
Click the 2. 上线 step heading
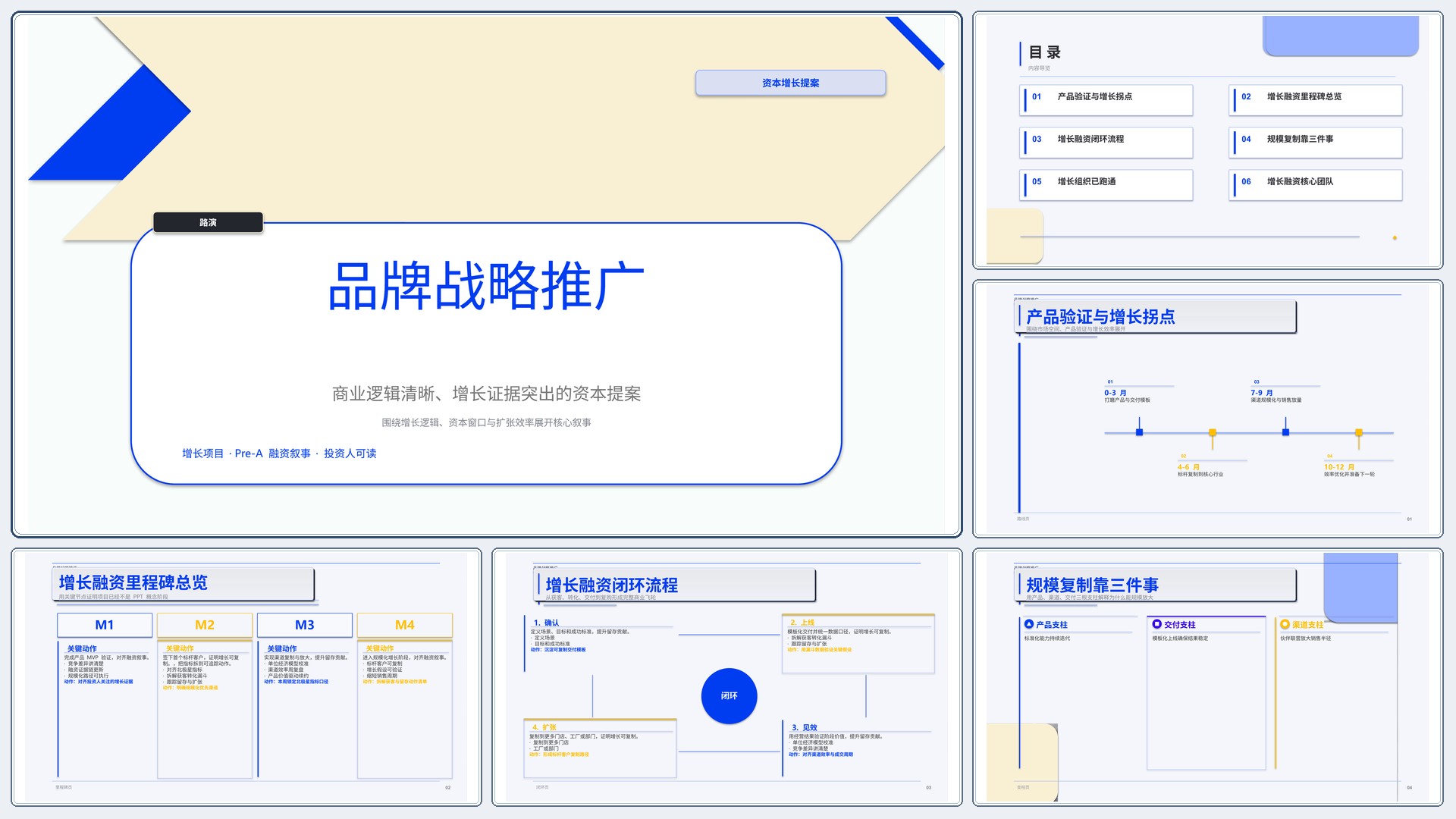(802, 622)
